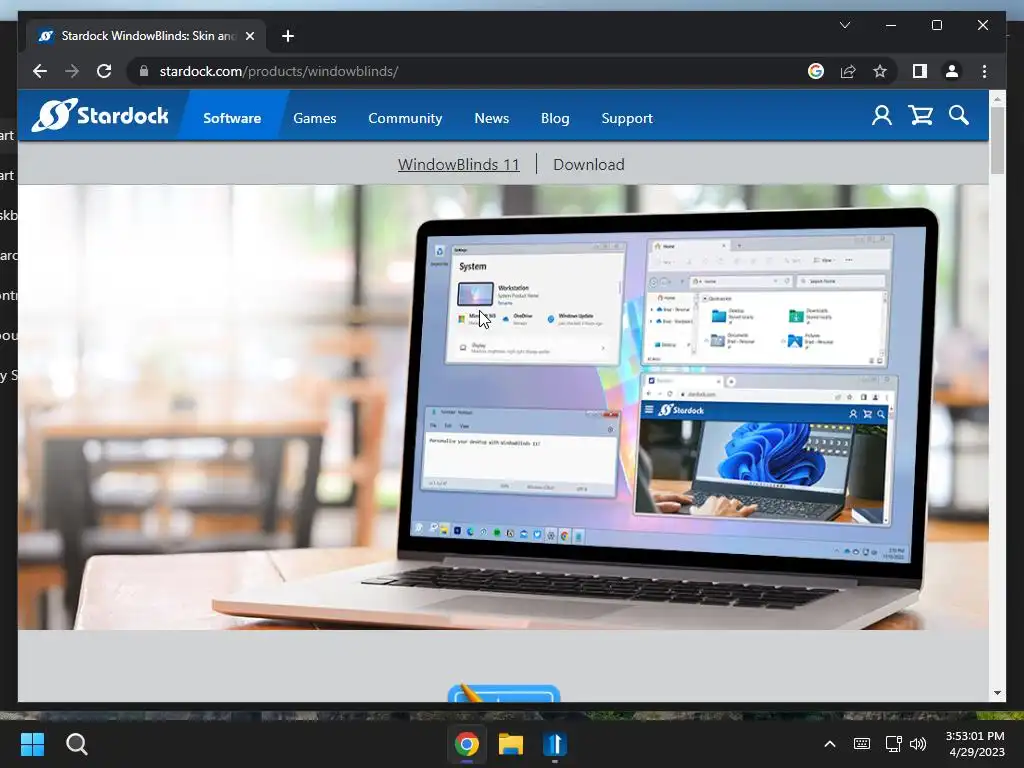Viewport: 1024px width, 768px height.
Task: Open the Games navigation item
Action: coord(315,118)
